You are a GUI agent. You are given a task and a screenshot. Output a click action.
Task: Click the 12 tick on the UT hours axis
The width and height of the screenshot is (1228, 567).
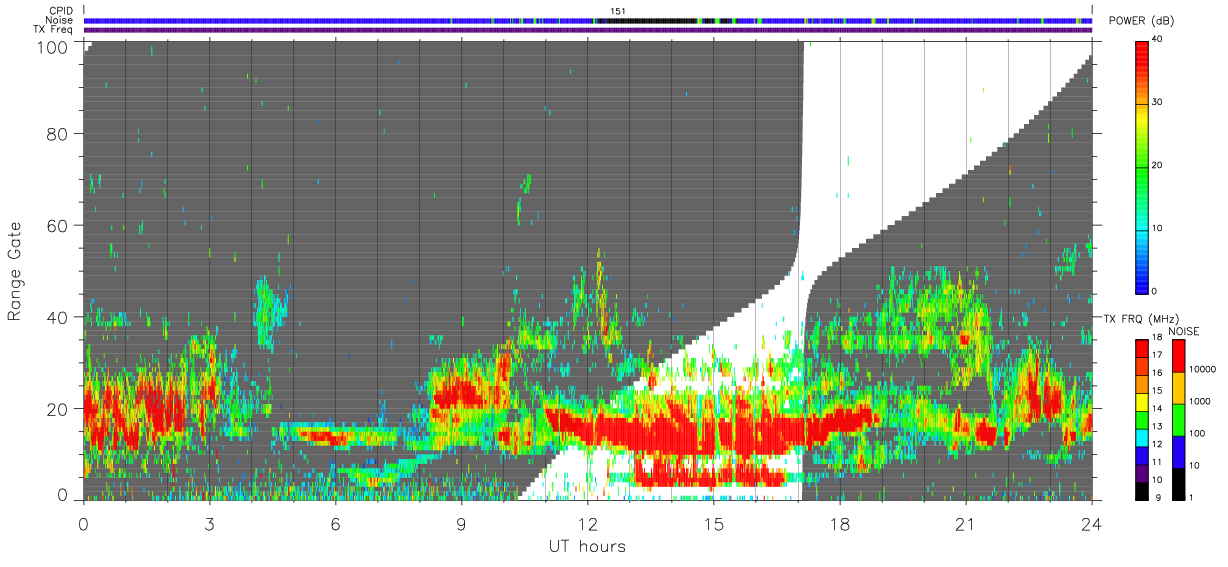587,524
